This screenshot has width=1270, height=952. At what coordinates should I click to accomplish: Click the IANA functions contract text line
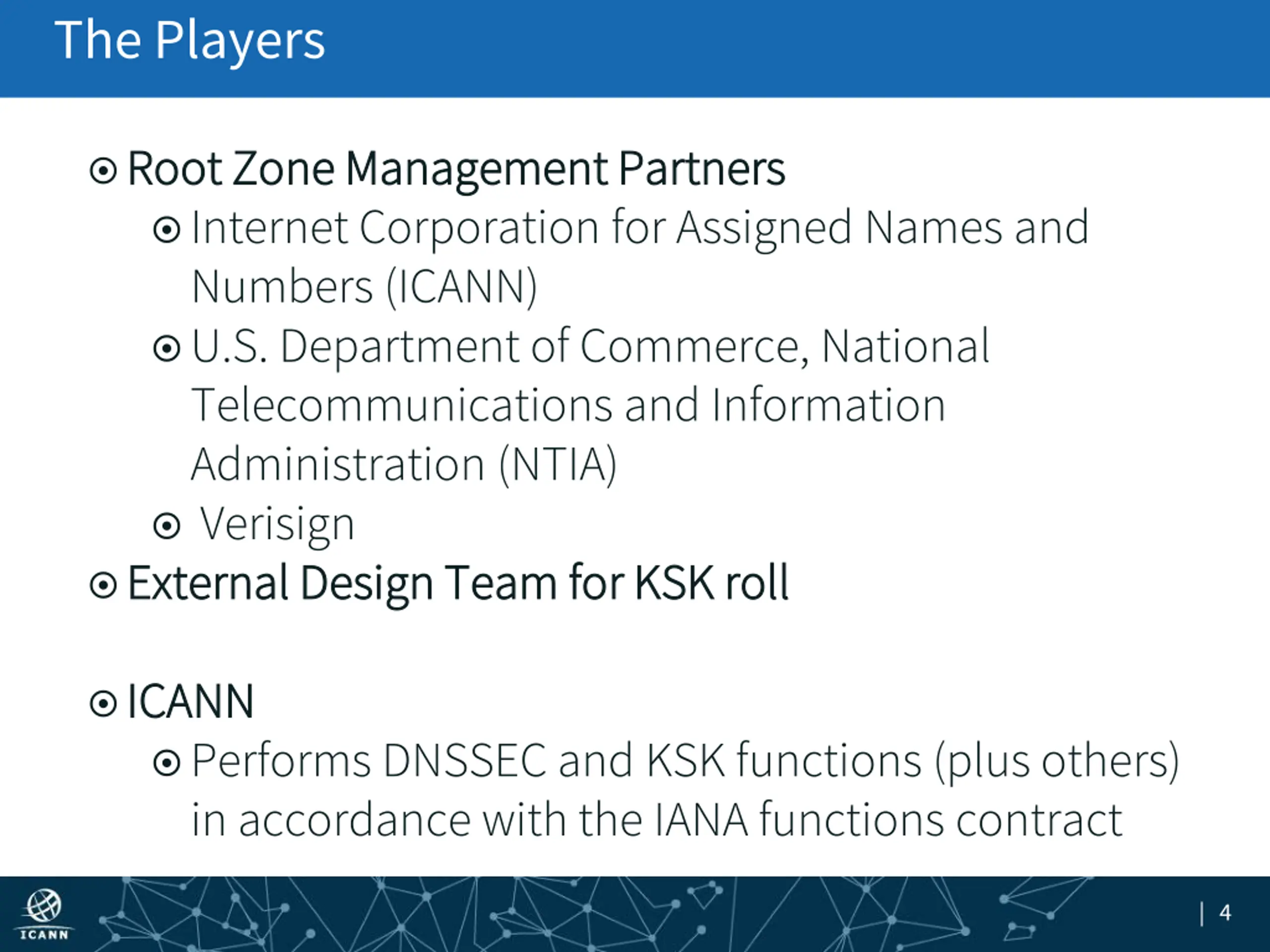click(657, 821)
